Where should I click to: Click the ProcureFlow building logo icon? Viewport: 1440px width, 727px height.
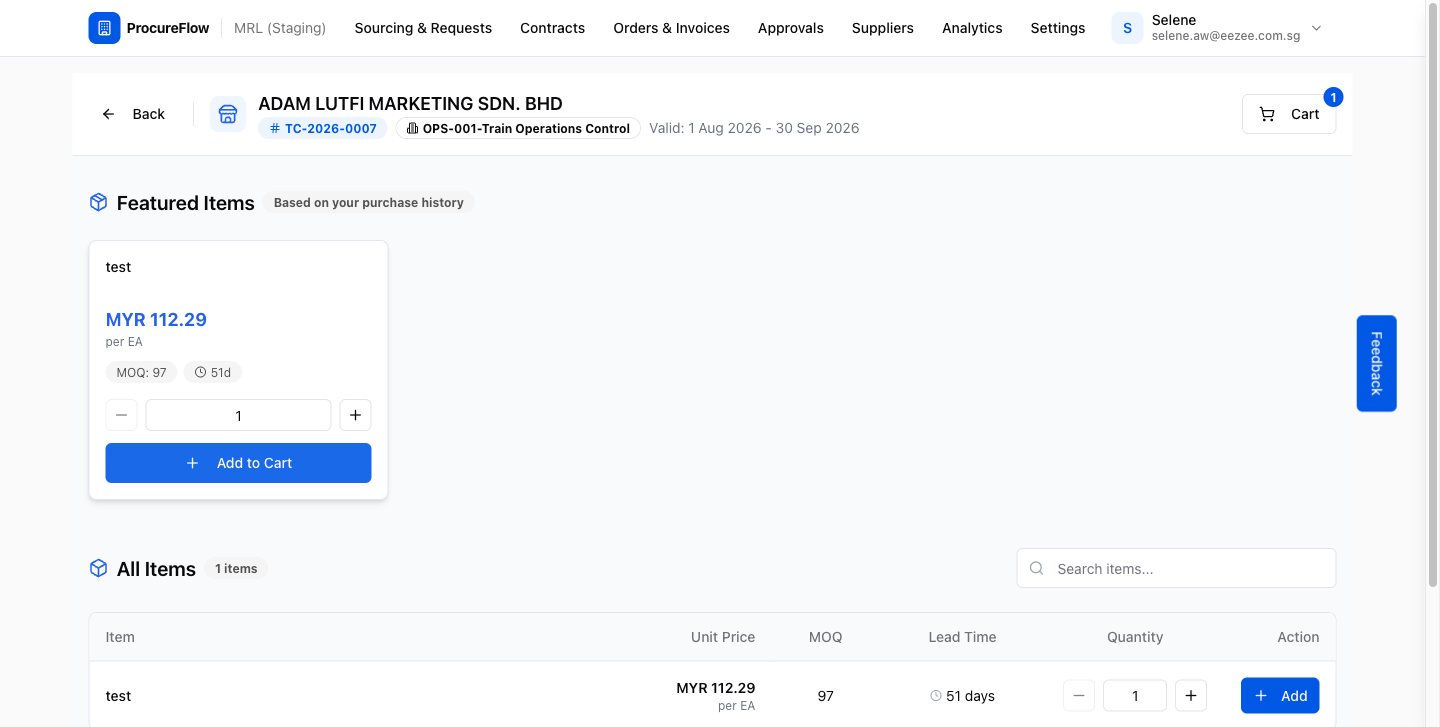(x=104, y=28)
